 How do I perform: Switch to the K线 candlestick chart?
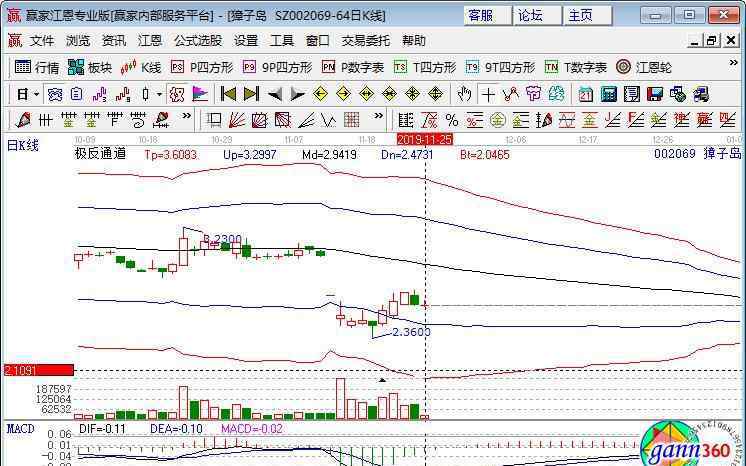(x=140, y=67)
